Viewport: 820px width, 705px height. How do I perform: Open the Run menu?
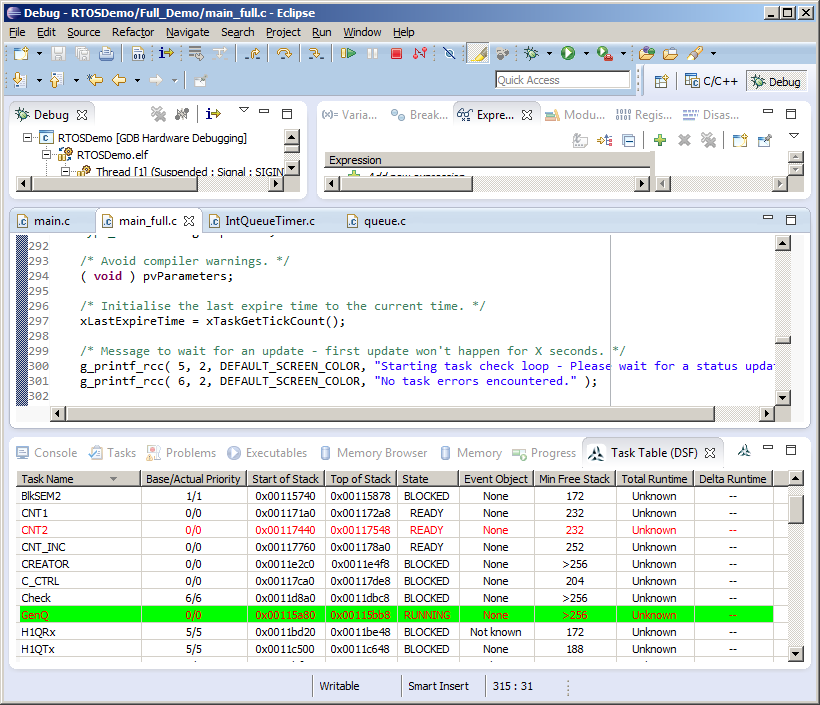[322, 32]
